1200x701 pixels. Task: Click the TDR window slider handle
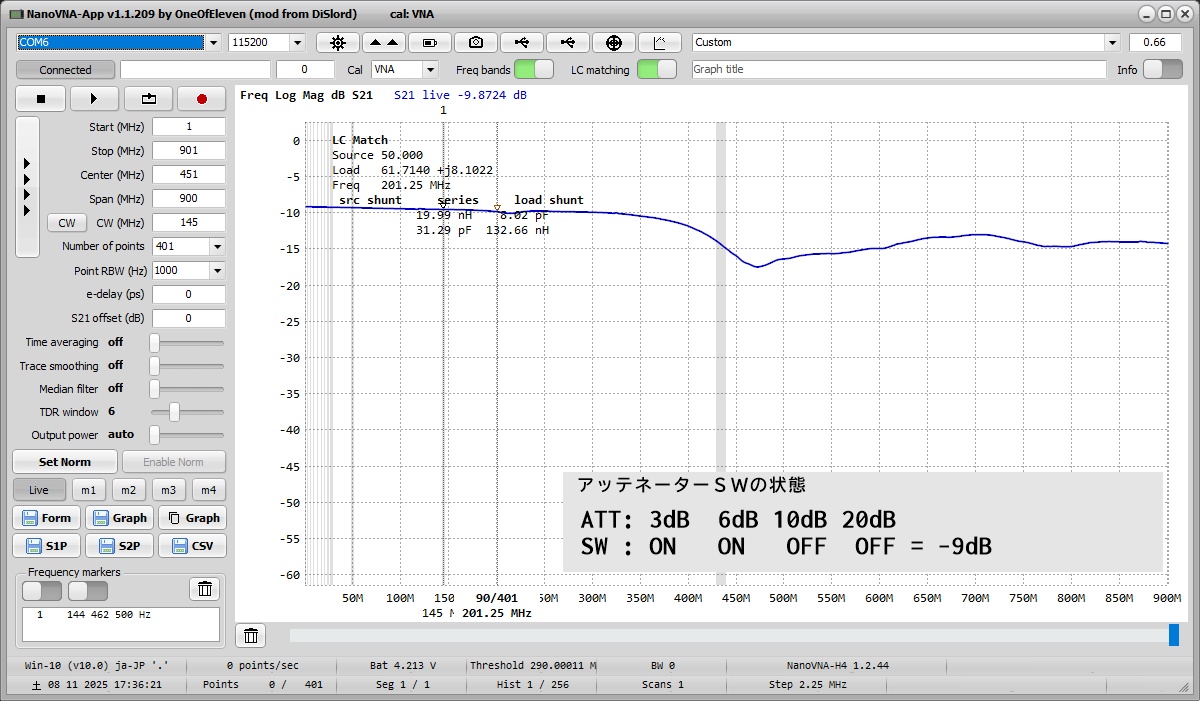coord(174,412)
